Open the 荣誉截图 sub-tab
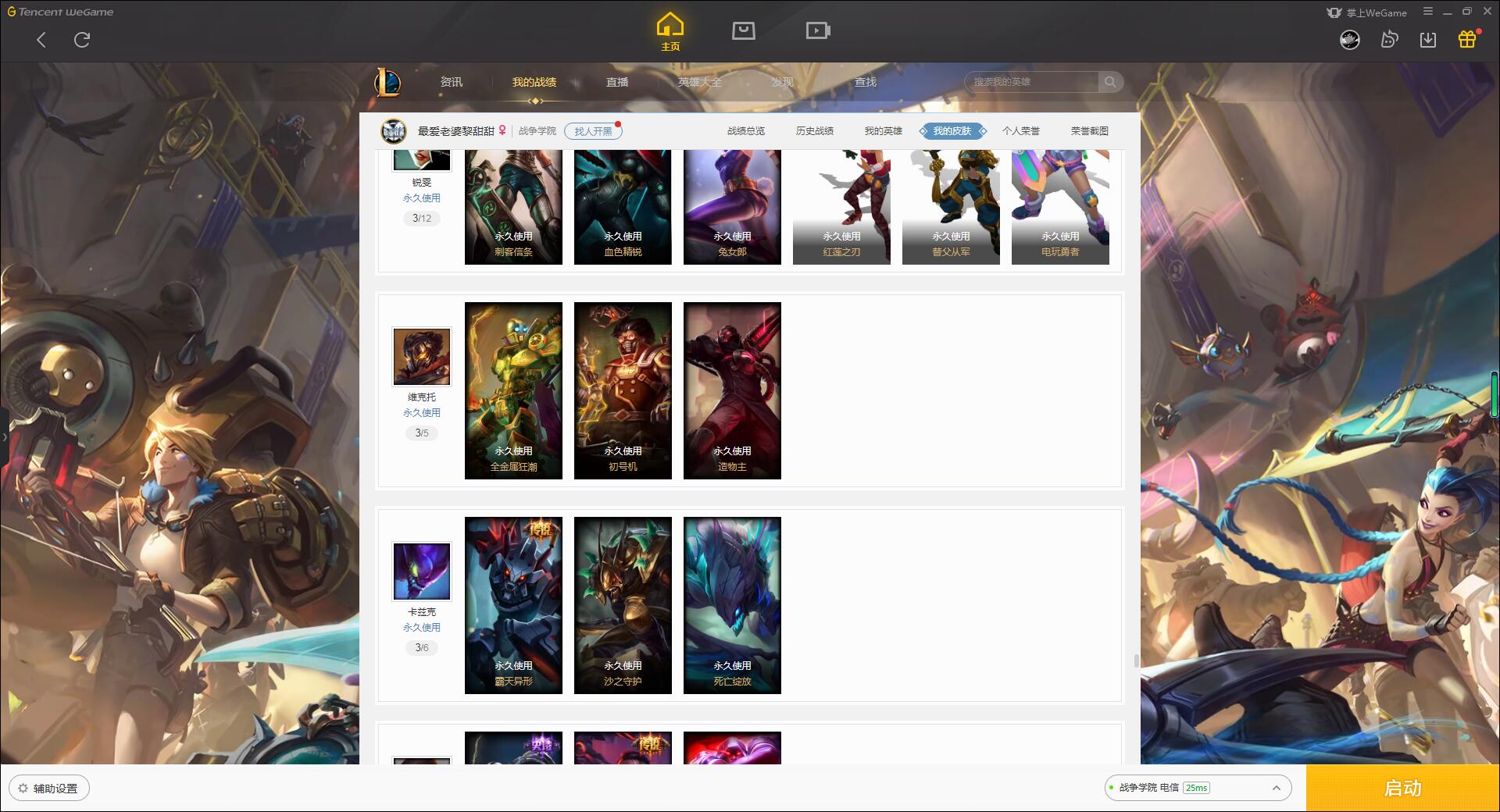 pyautogui.click(x=1090, y=131)
